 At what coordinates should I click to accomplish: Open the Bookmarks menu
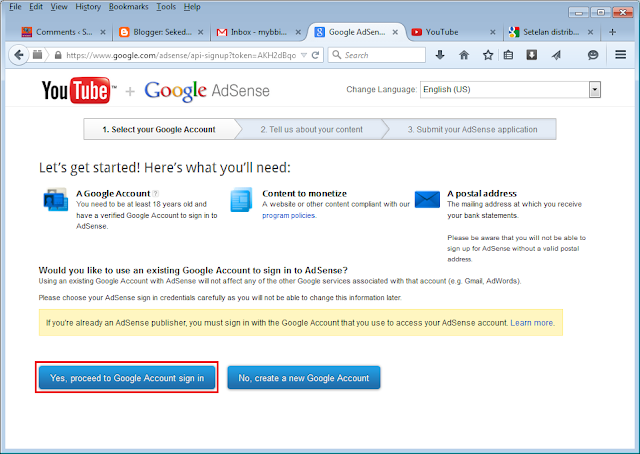coord(129,7)
